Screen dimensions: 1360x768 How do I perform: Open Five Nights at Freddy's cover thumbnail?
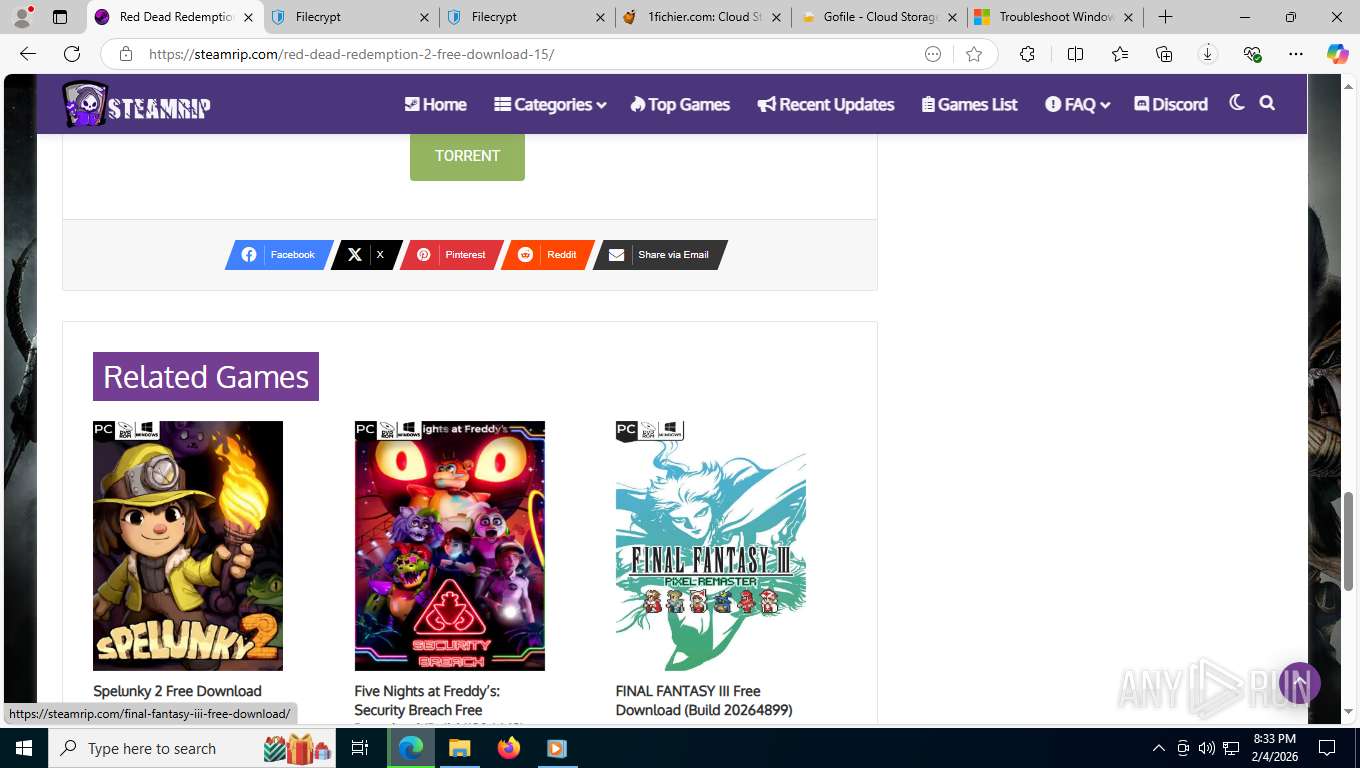(x=450, y=546)
